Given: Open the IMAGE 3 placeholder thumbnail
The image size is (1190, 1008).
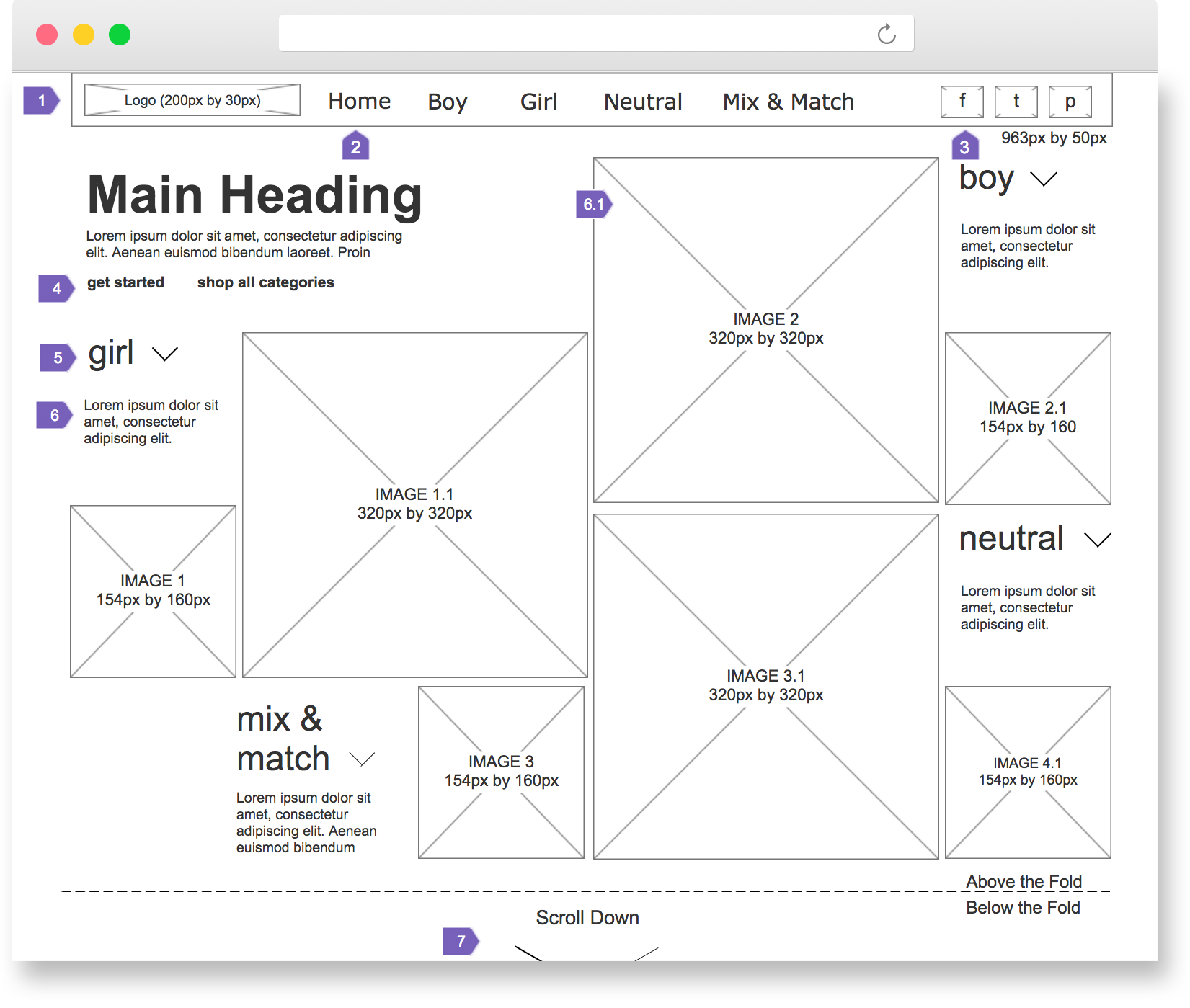Looking at the screenshot, I should 501,772.
